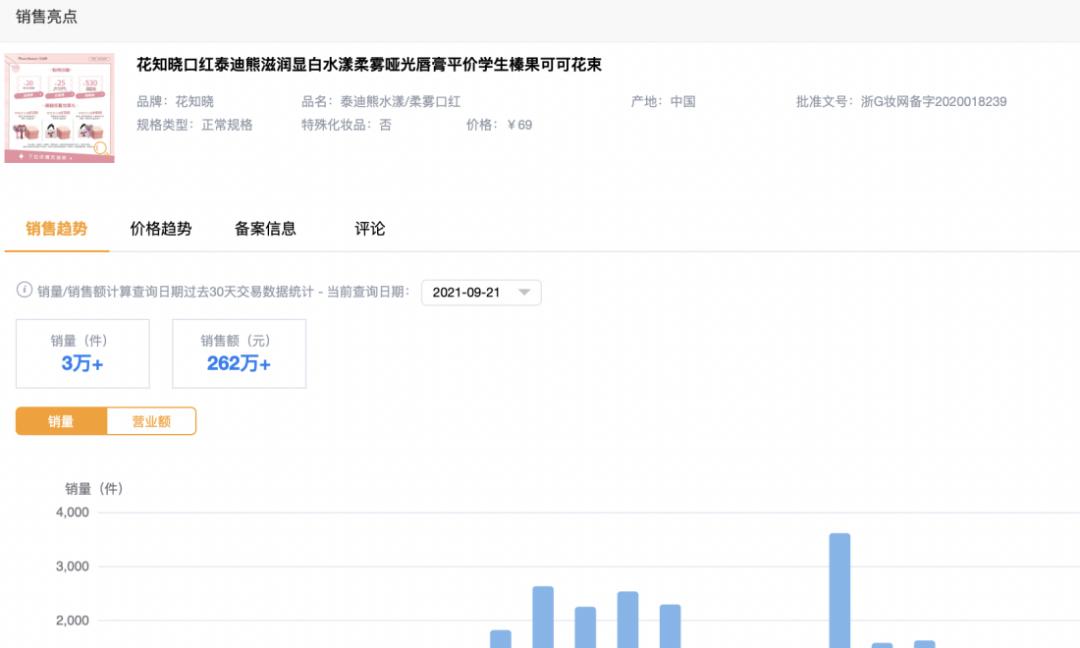1080x648 pixels.
Task: Click the 销量 3万+ stats card
Action: [81, 352]
